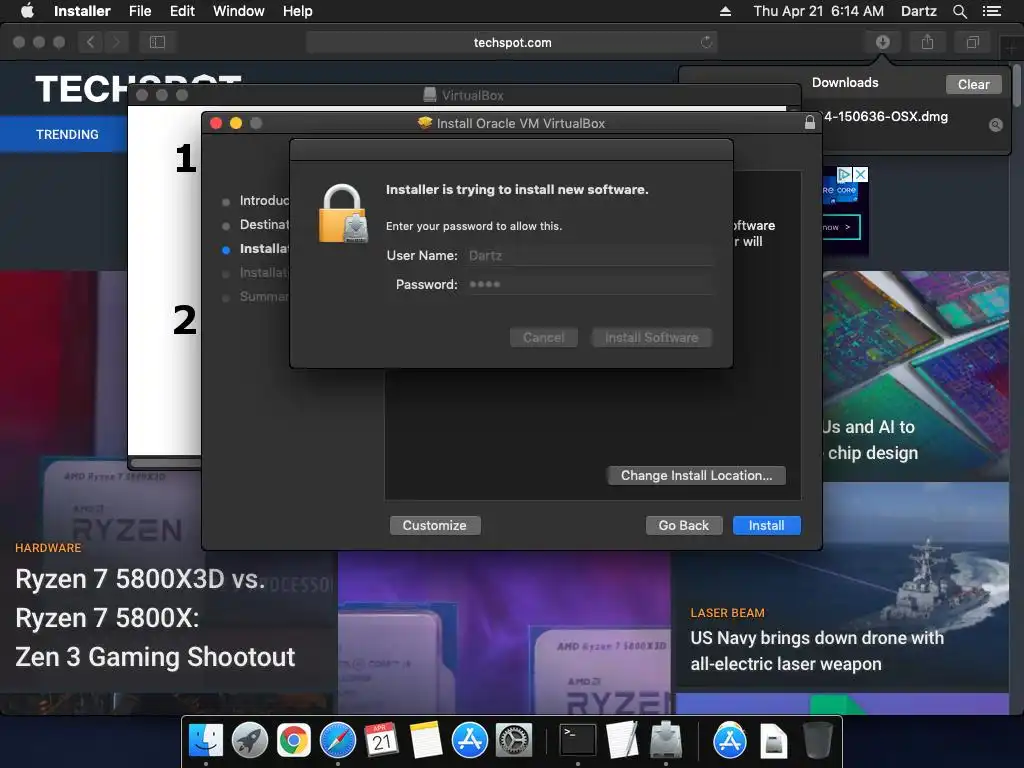The image size is (1024, 768).
Task: Click the Installer app in the Dock
Action: (666, 741)
